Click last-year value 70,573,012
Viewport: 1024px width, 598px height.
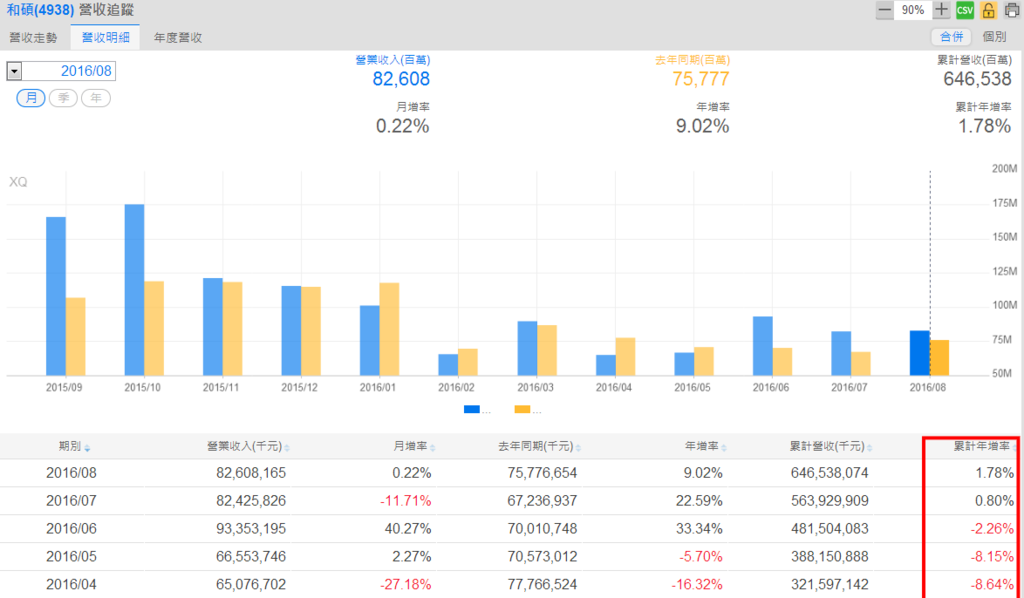542,556
